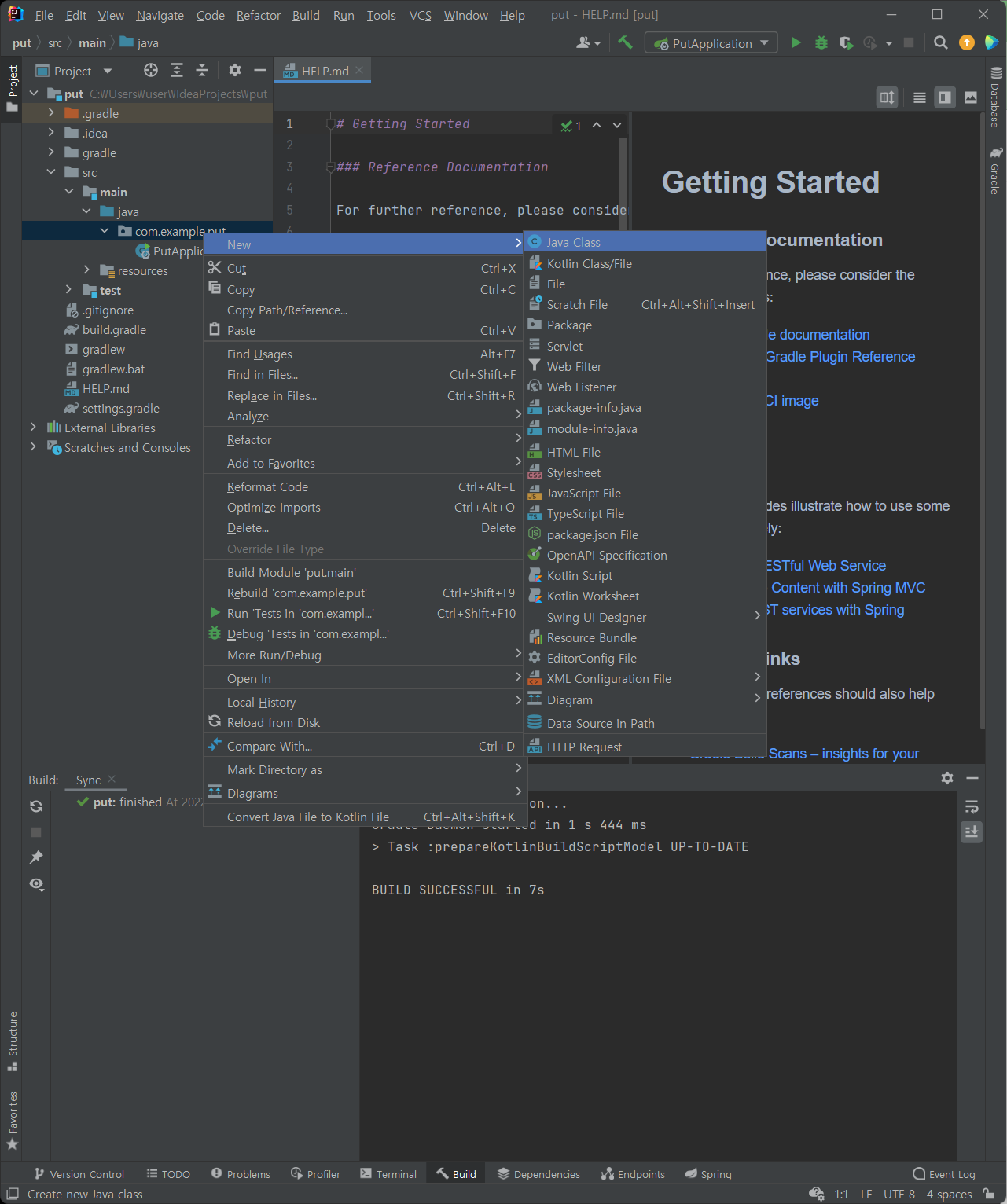Expand External Libraries node
1007x1204 pixels.
[33, 428]
